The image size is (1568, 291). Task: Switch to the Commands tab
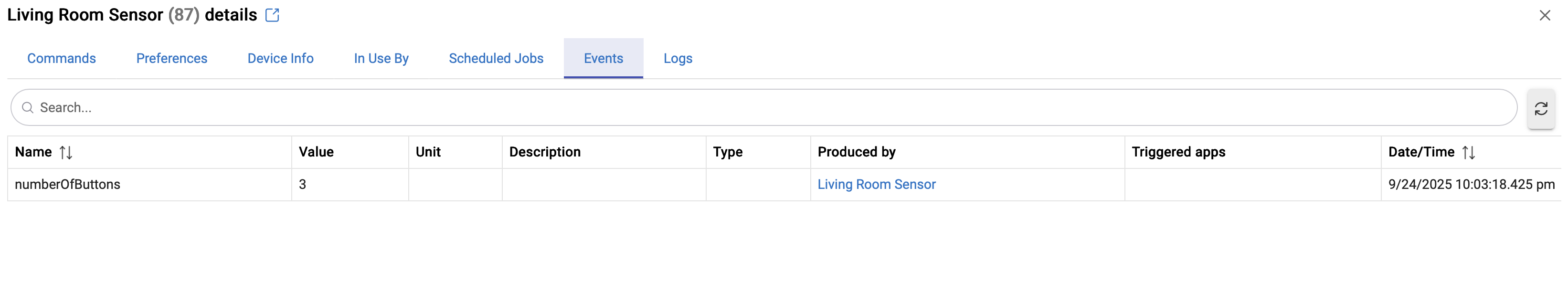click(62, 59)
